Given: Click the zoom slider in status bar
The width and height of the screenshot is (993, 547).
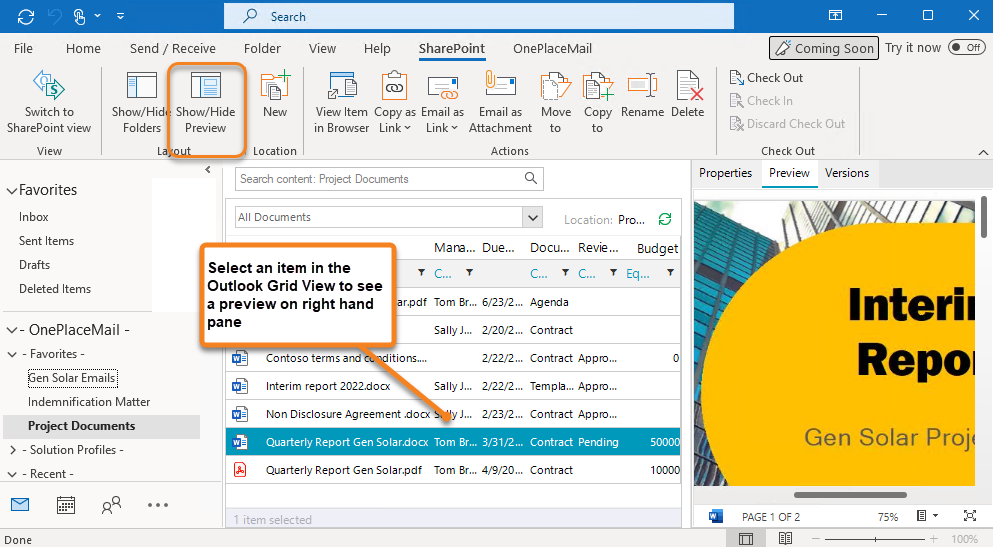Looking at the screenshot, I should 875,539.
